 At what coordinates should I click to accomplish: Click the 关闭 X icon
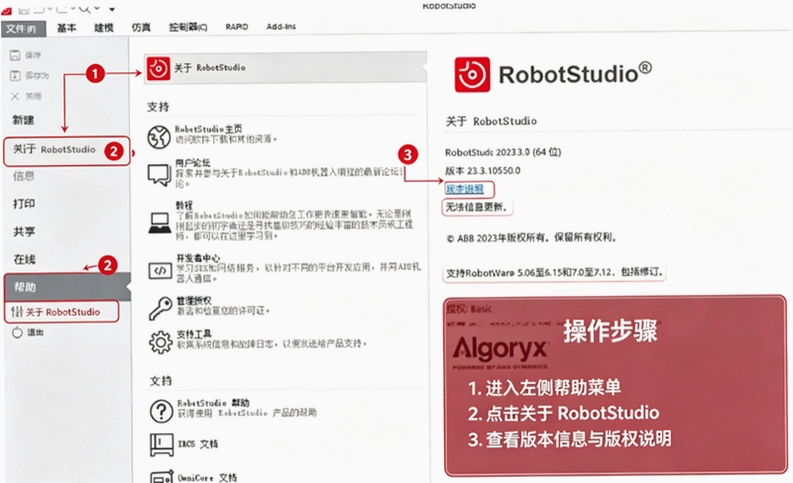click(15, 96)
